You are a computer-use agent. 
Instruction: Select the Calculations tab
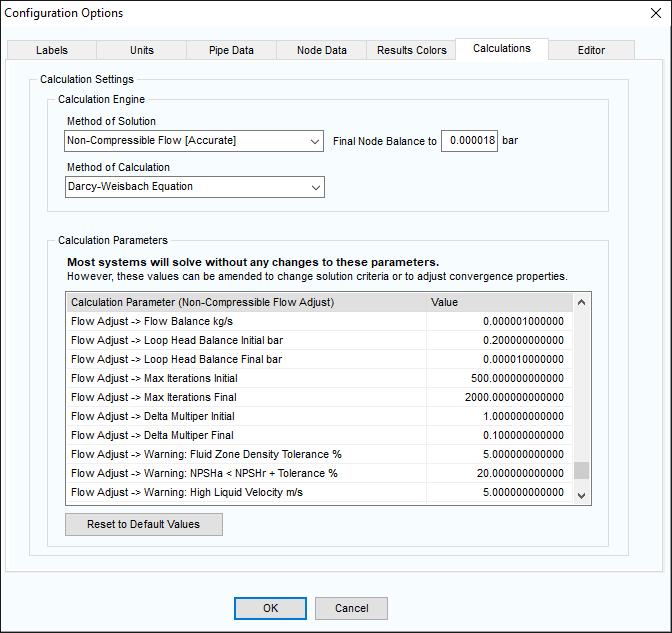502,48
